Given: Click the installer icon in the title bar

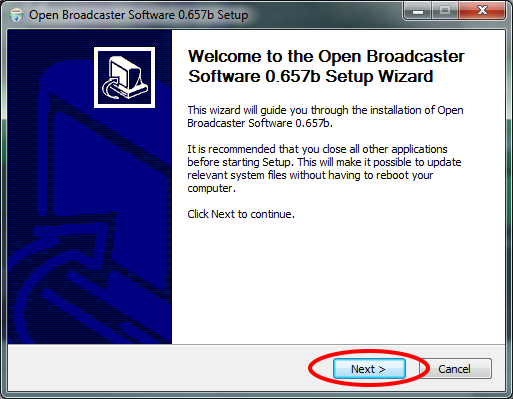Looking at the screenshot, I should pyautogui.click(x=16, y=15).
